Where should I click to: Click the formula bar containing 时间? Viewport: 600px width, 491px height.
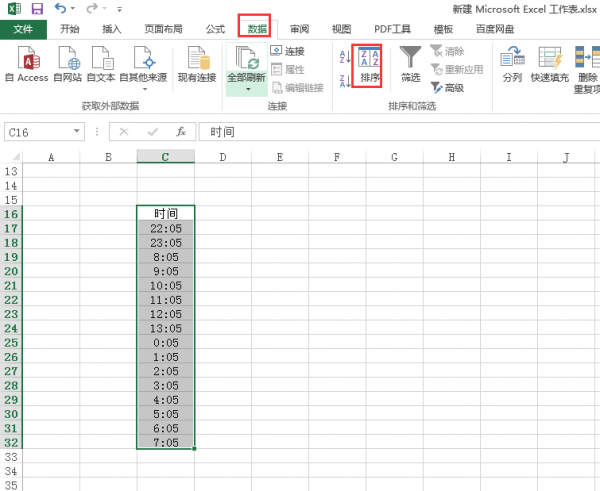coord(399,132)
